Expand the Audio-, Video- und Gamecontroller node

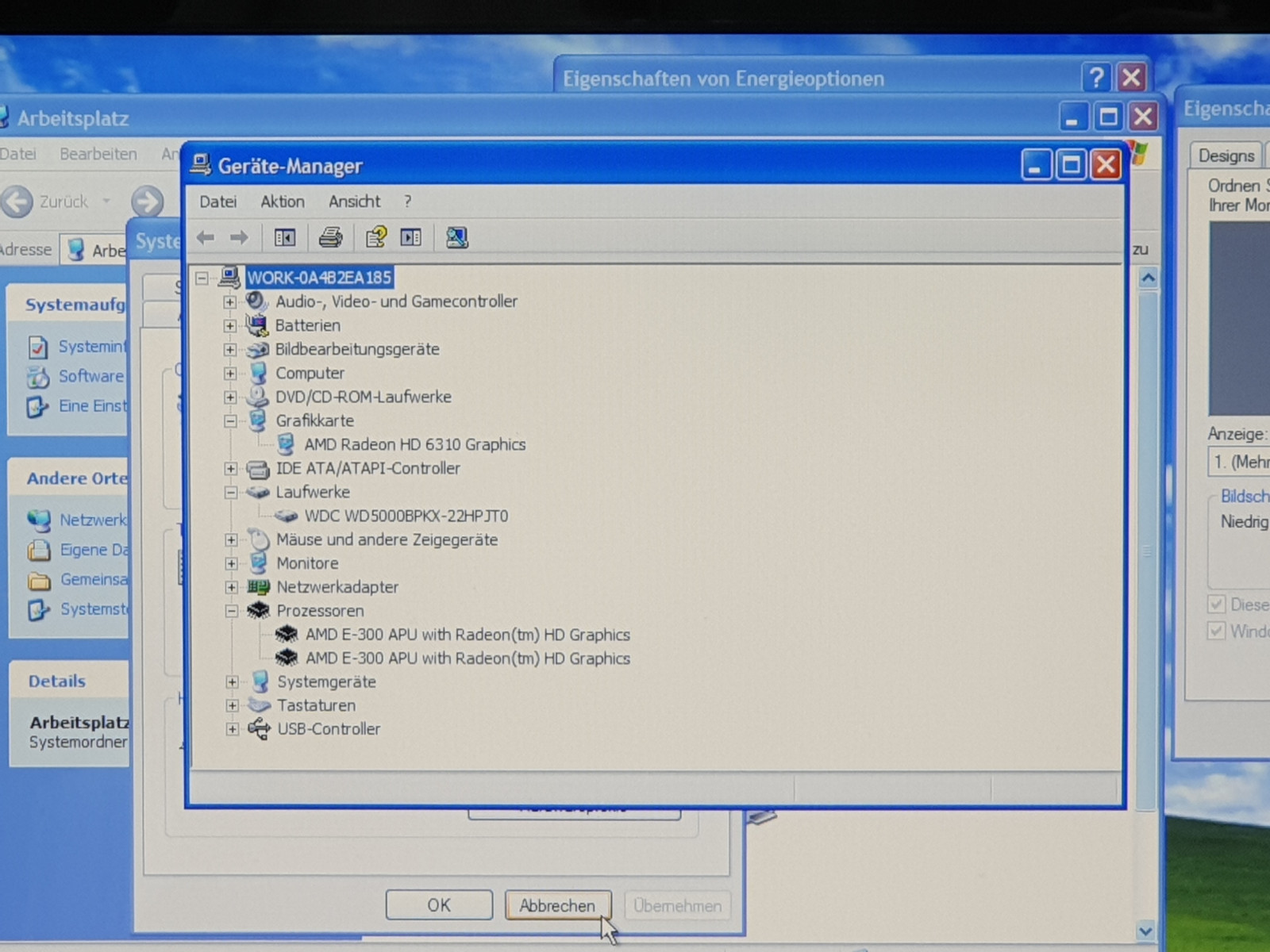pyautogui.click(x=230, y=302)
